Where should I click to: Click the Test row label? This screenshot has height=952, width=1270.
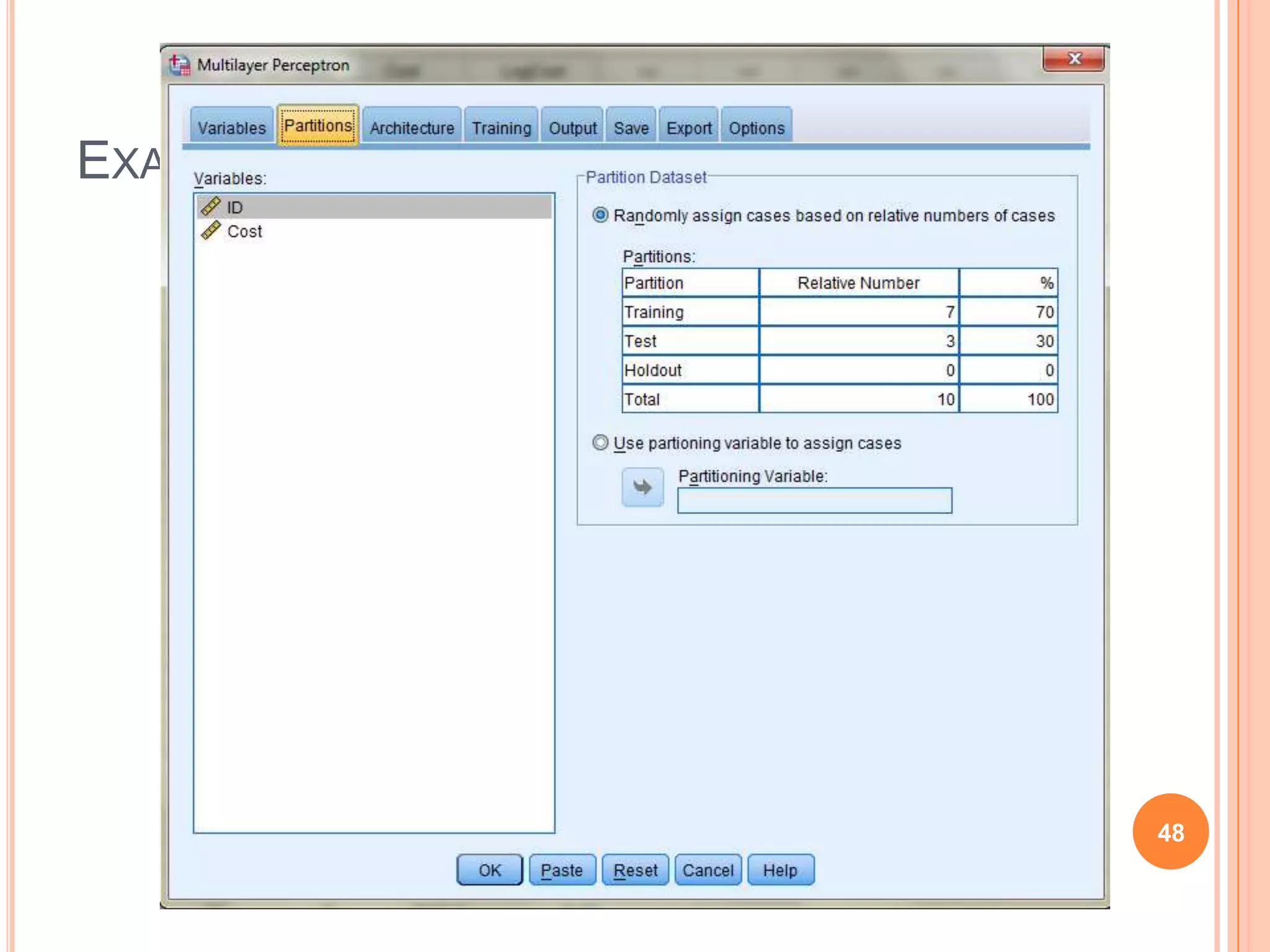(690, 341)
